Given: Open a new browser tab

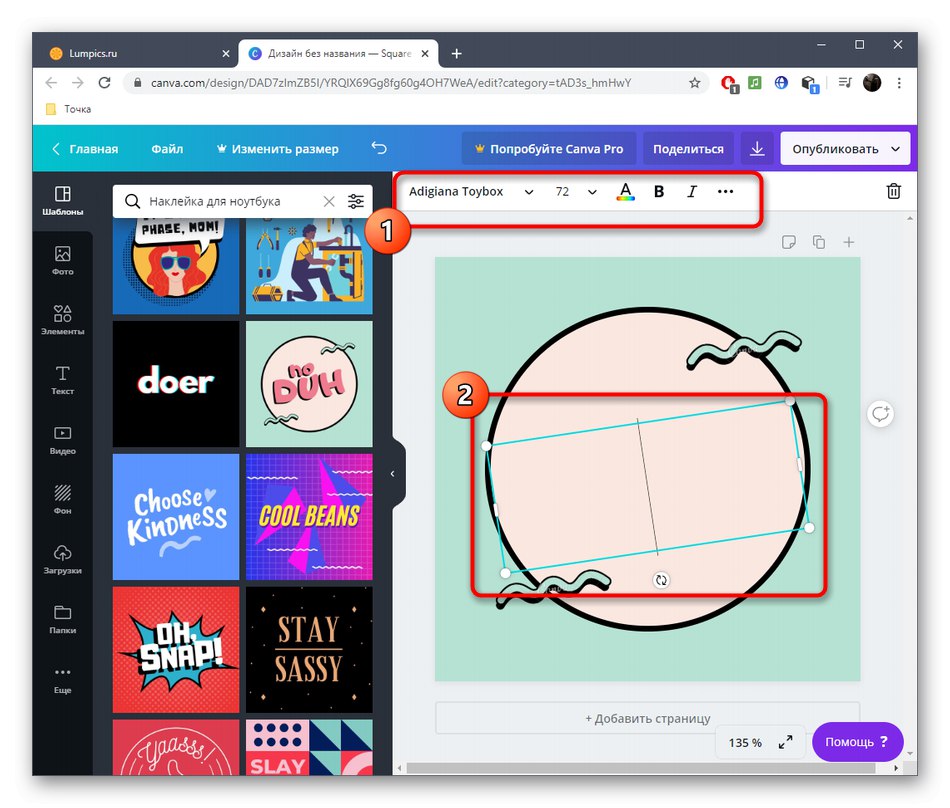Looking at the screenshot, I should (x=457, y=54).
